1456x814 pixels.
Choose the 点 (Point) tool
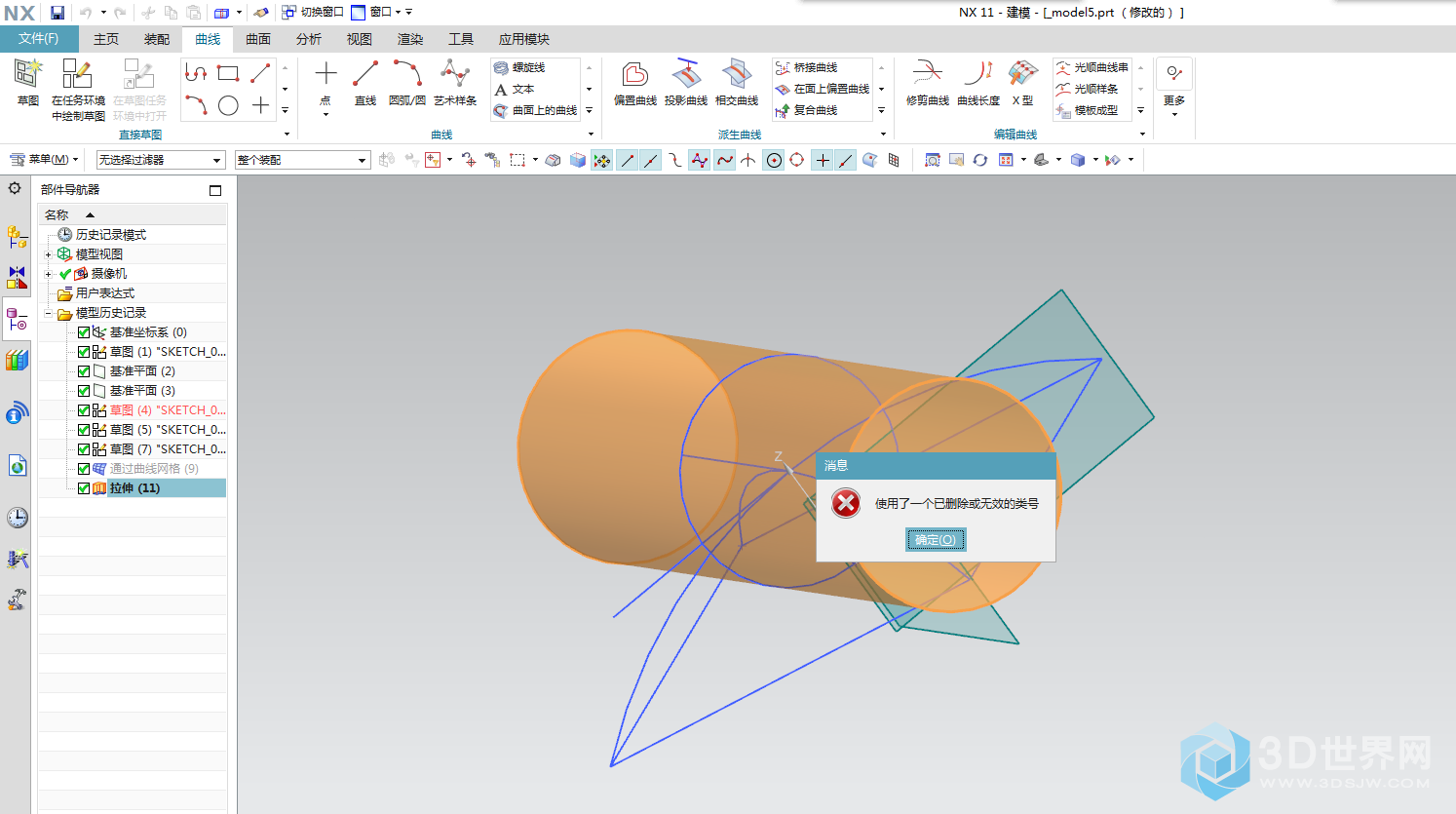coord(326,82)
